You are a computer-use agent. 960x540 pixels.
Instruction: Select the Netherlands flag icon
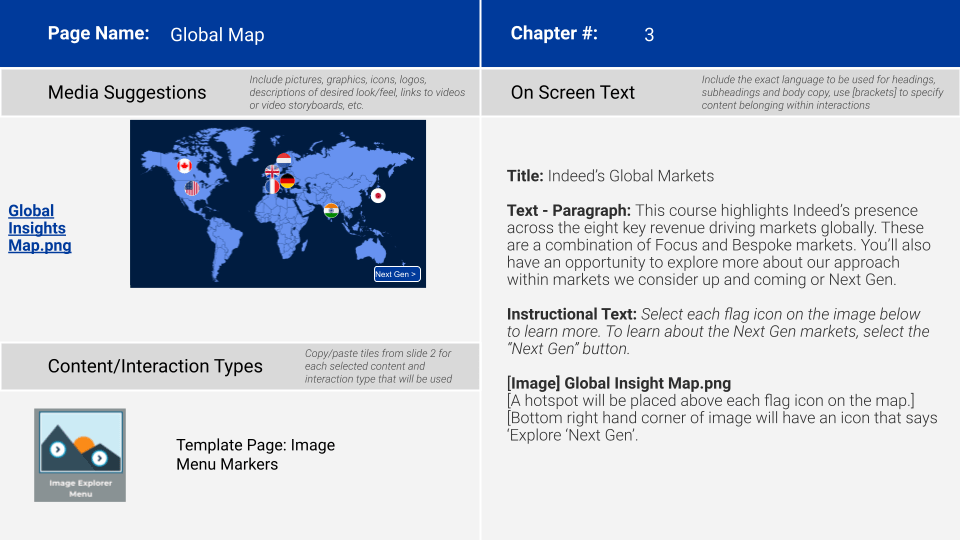coord(284,160)
